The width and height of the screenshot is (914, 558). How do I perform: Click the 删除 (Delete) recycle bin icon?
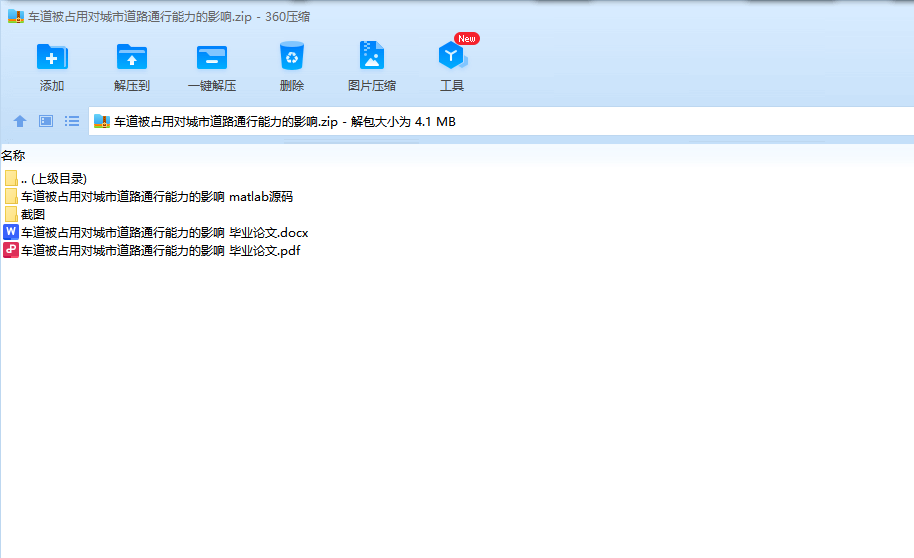(x=291, y=56)
